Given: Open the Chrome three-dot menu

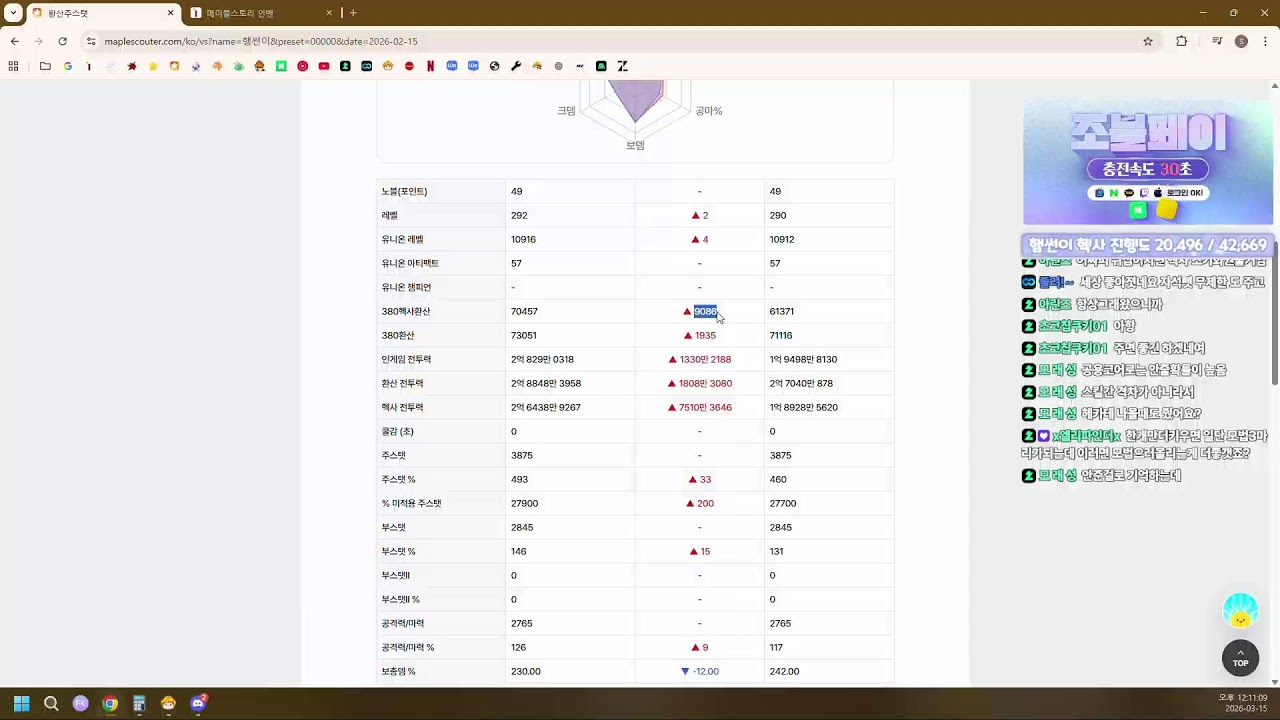Looking at the screenshot, I should pos(1265,41).
